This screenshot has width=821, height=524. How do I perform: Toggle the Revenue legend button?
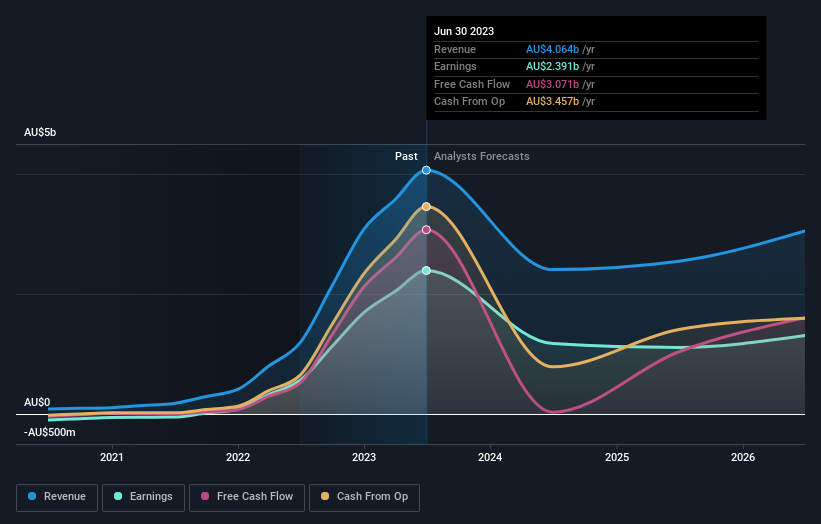(57, 497)
